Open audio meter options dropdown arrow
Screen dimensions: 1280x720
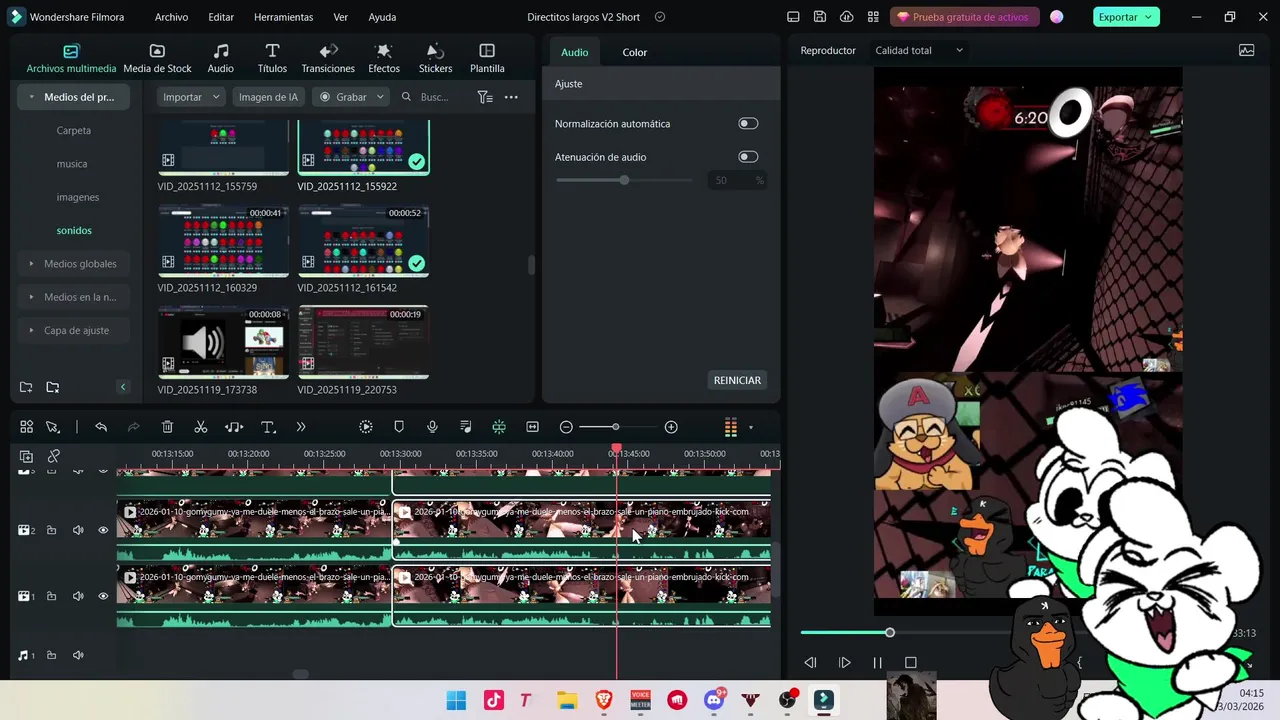tap(751, 428)
